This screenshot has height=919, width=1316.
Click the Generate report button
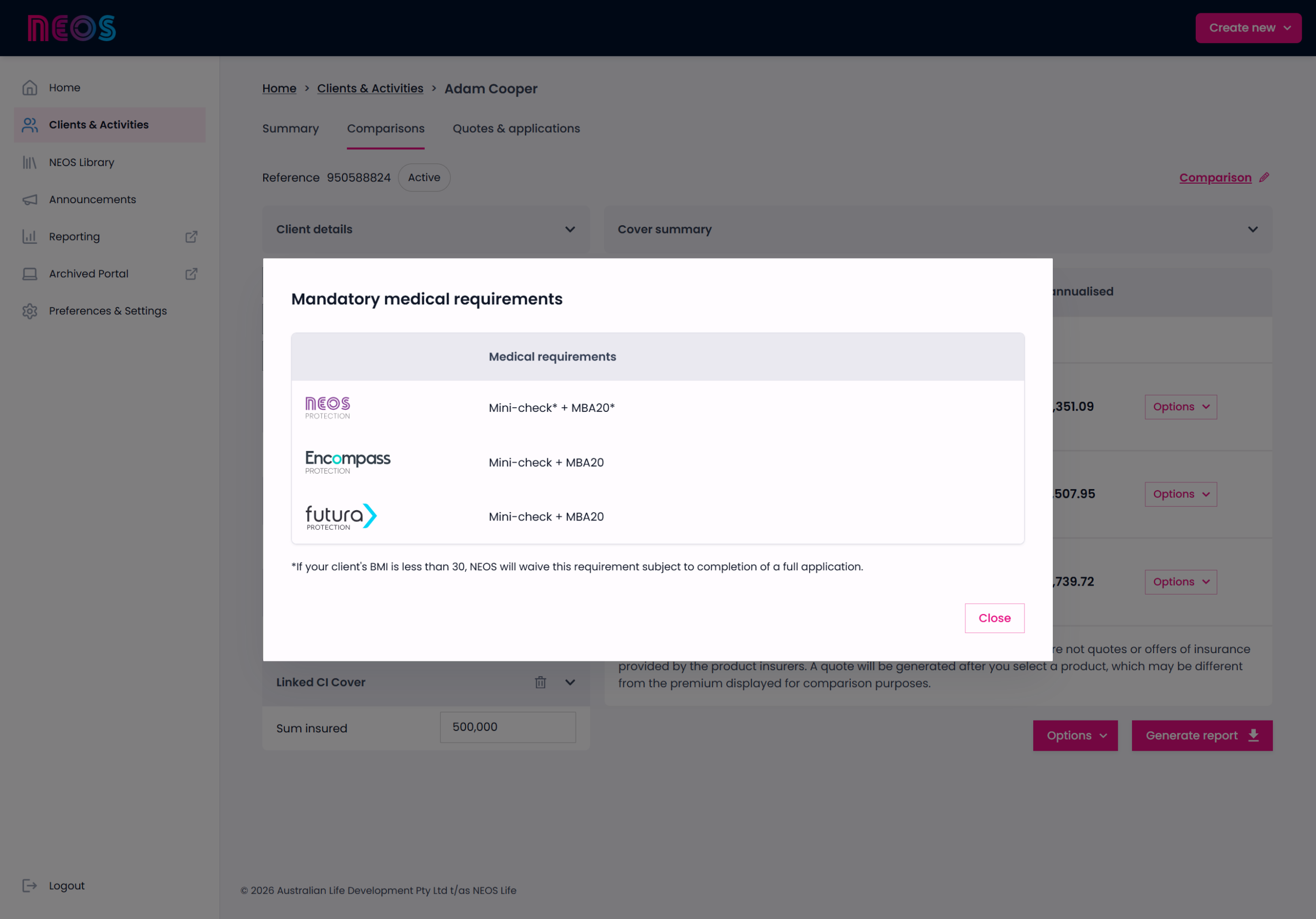click(1202, 735)
